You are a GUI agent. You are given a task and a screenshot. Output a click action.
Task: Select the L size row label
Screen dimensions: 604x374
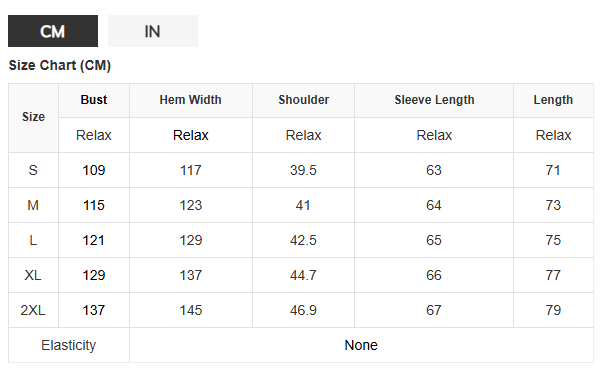[34, 240]
